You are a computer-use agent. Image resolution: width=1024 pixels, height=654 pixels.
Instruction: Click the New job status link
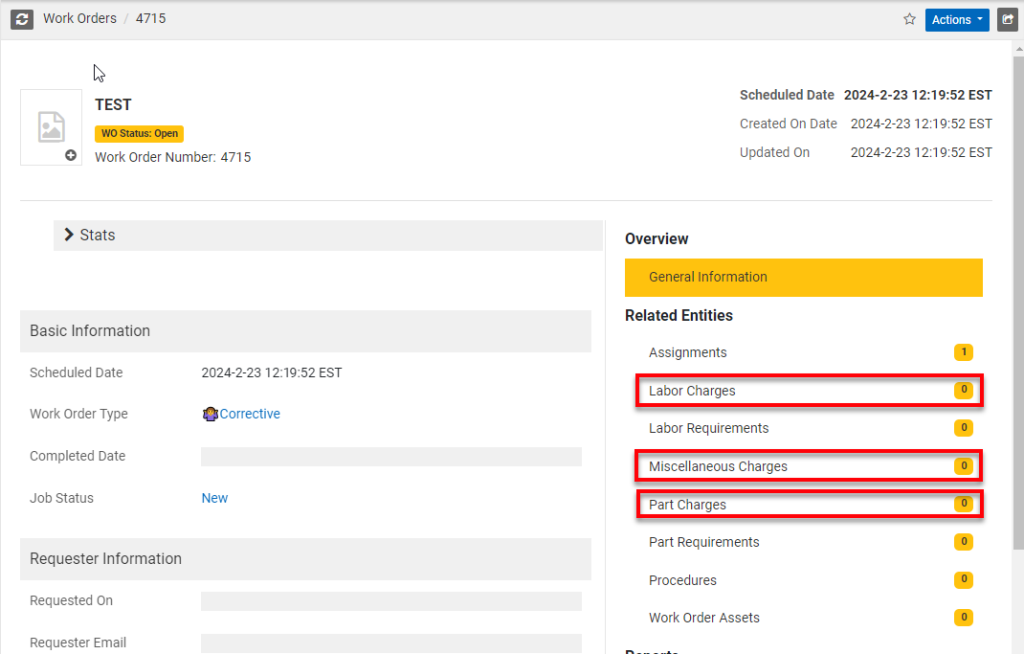point(214,497)
